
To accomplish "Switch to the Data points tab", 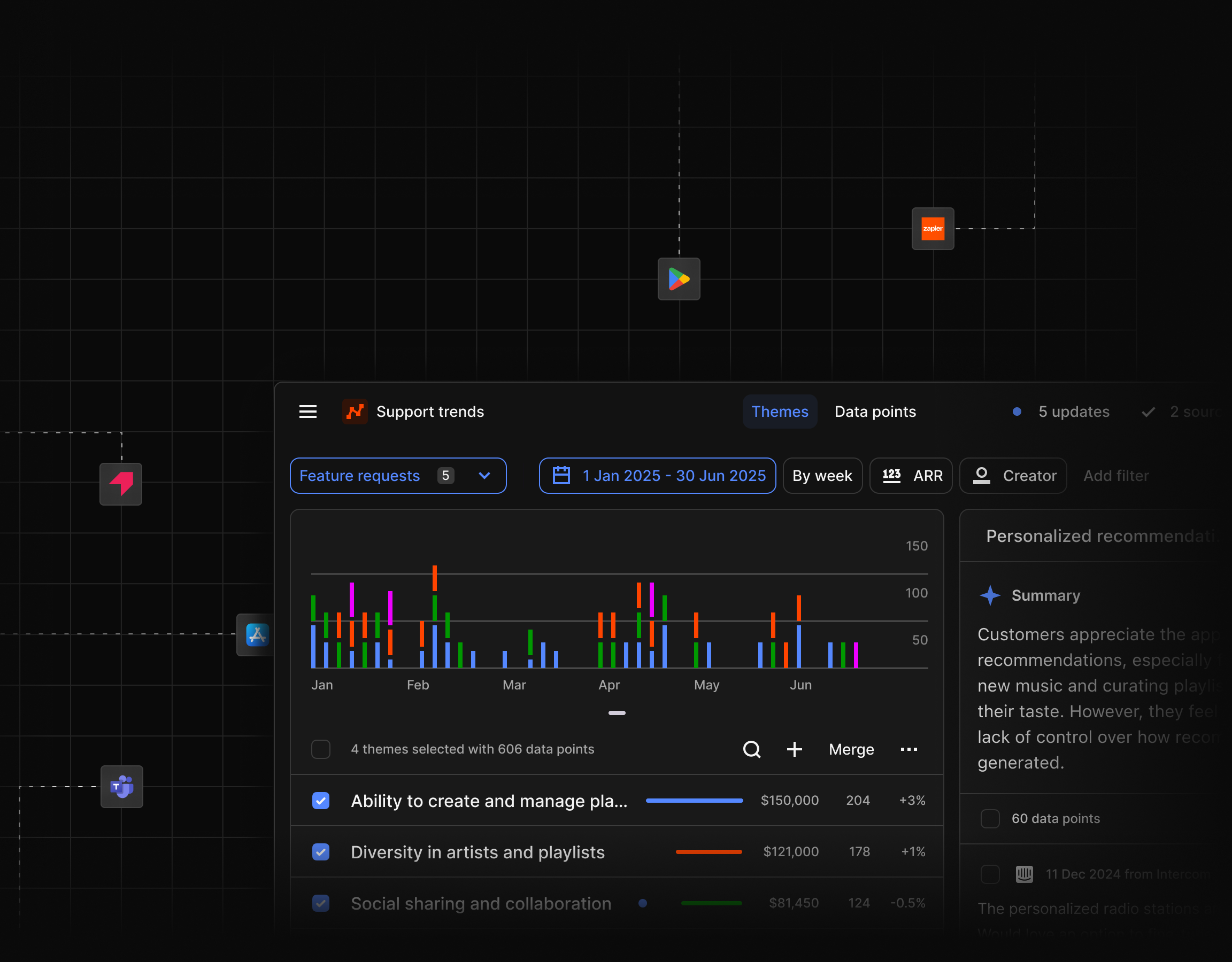I will [875, 412].
